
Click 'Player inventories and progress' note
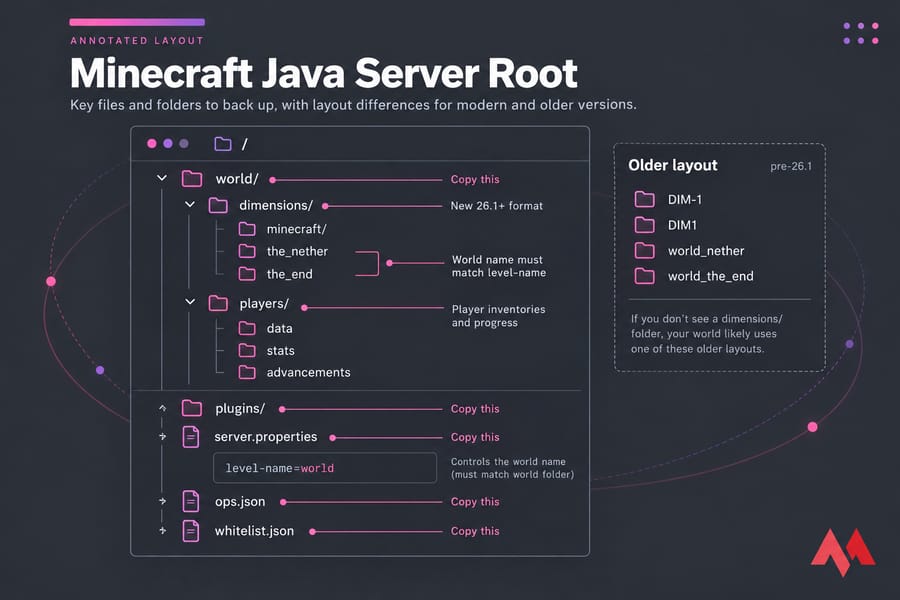click(498, 316)
